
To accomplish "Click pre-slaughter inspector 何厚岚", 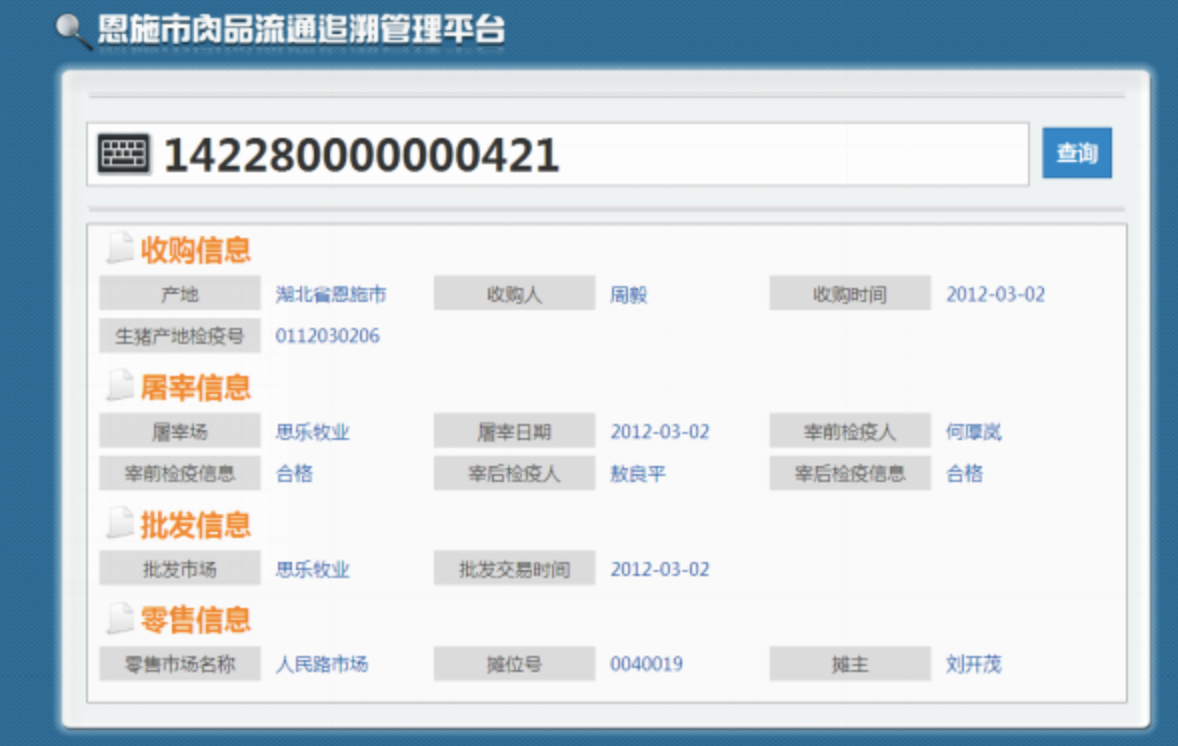I will pos(973,432).
